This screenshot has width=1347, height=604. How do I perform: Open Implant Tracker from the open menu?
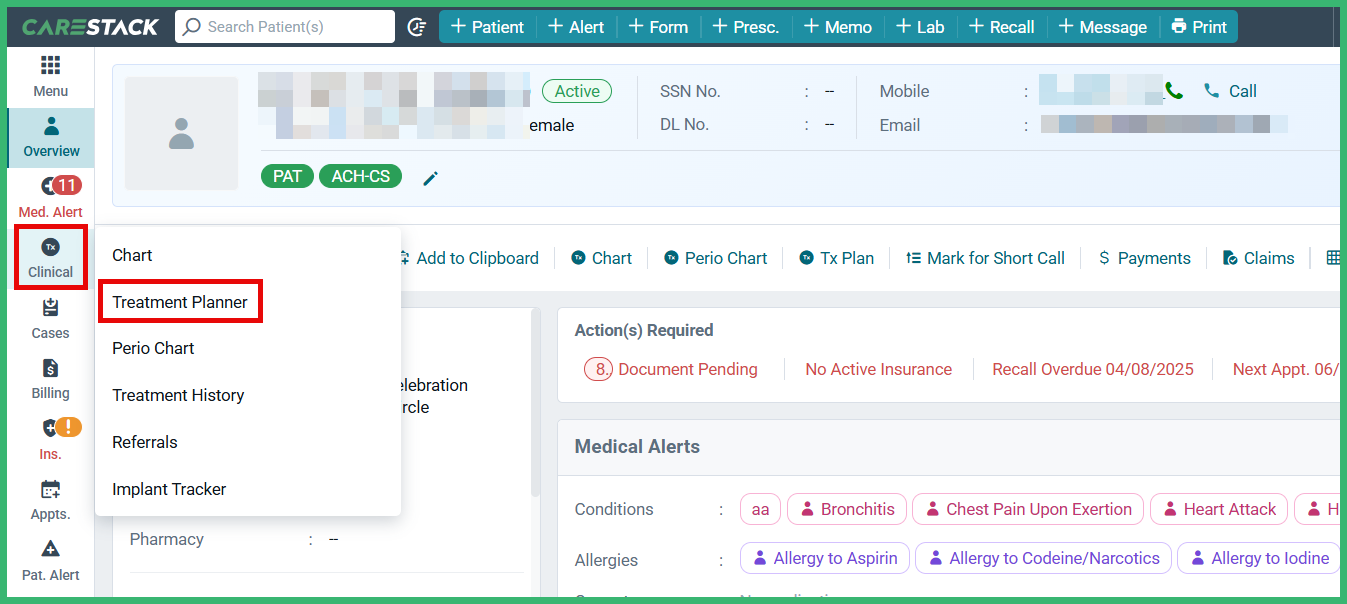pyautogui.click(x=169, y=489)
